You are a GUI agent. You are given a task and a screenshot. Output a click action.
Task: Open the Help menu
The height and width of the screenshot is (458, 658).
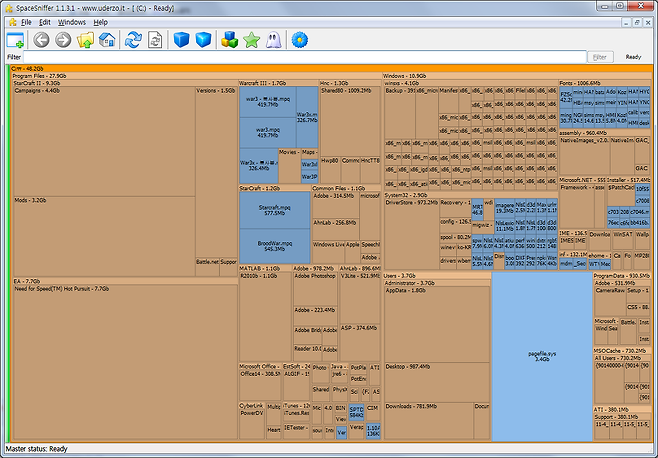tap(100, 22)
